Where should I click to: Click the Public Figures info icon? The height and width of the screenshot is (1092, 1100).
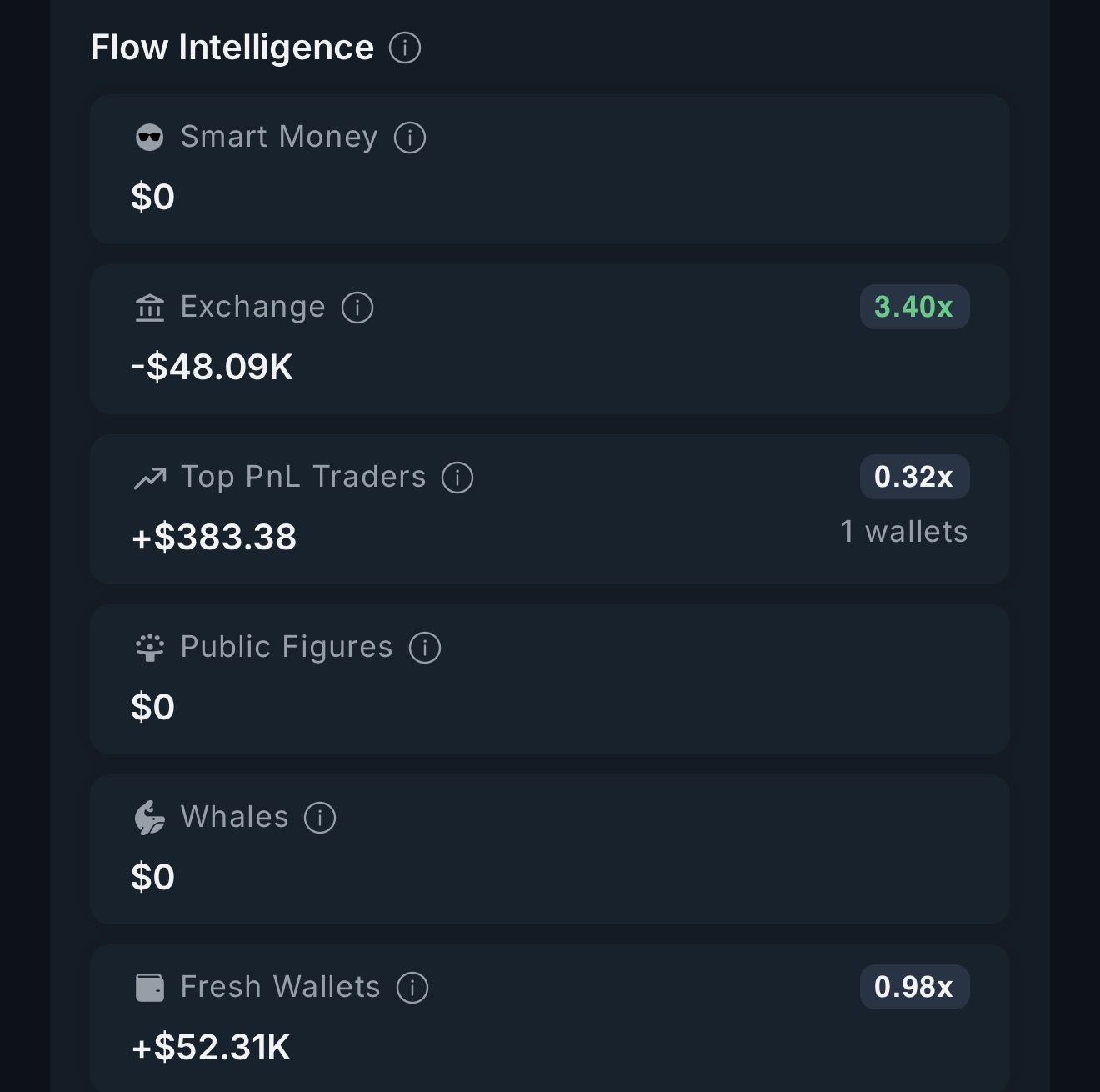click(425, 648)
